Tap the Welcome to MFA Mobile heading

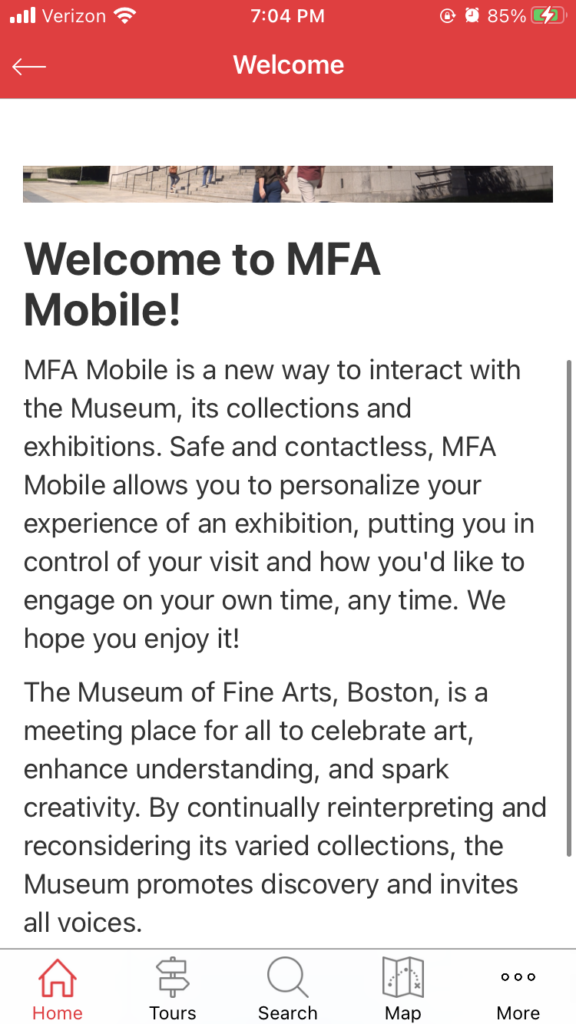(202, 285)
